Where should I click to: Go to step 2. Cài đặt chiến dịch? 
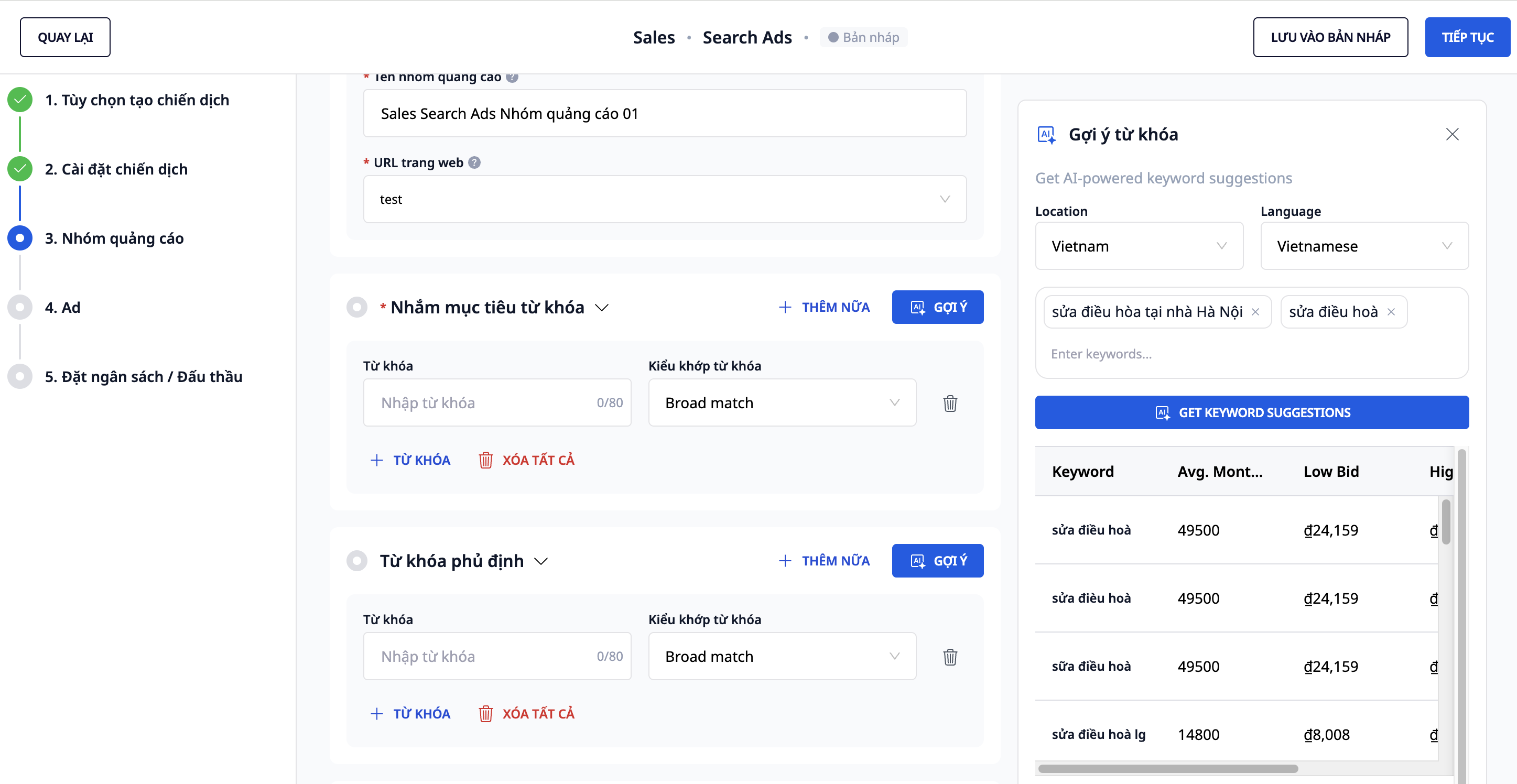pyautogui.click(x=116, y=169)
